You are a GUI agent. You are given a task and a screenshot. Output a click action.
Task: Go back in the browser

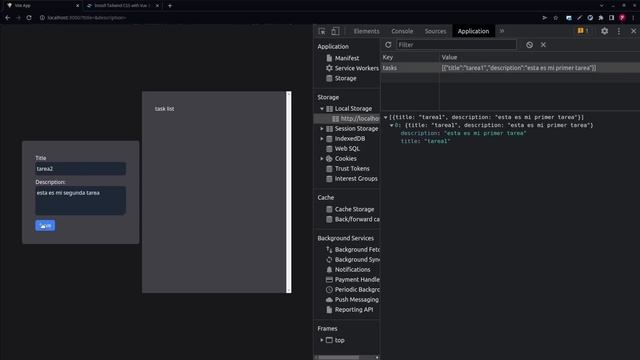[7, 18]
